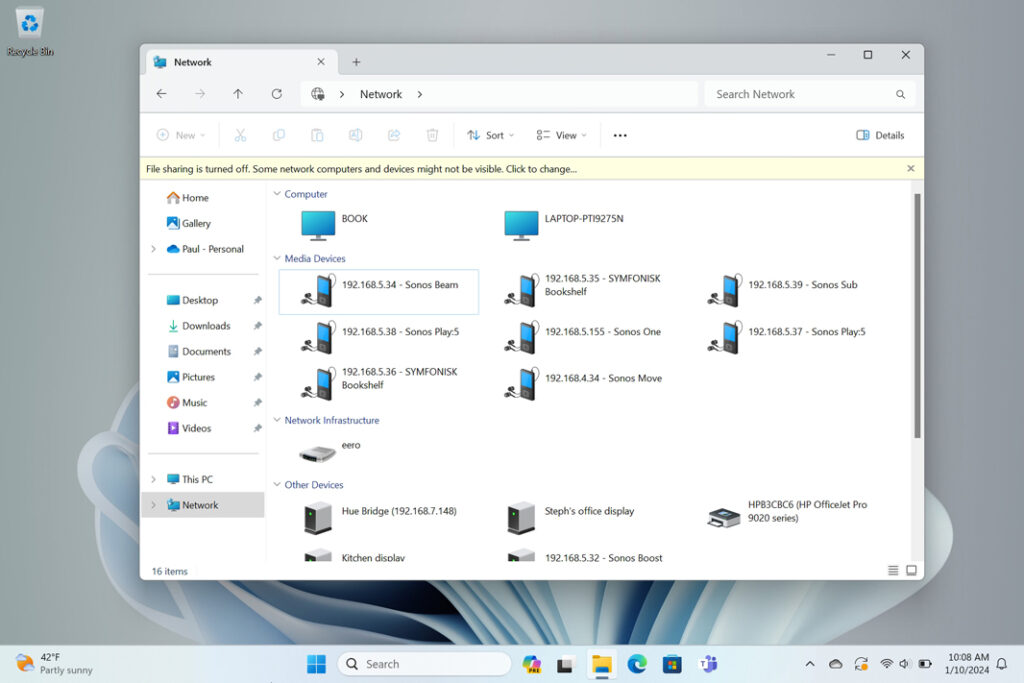Click the Paste icon in the toolbar
Viewport: 1024px width, 683px height.
click(316, 134)
